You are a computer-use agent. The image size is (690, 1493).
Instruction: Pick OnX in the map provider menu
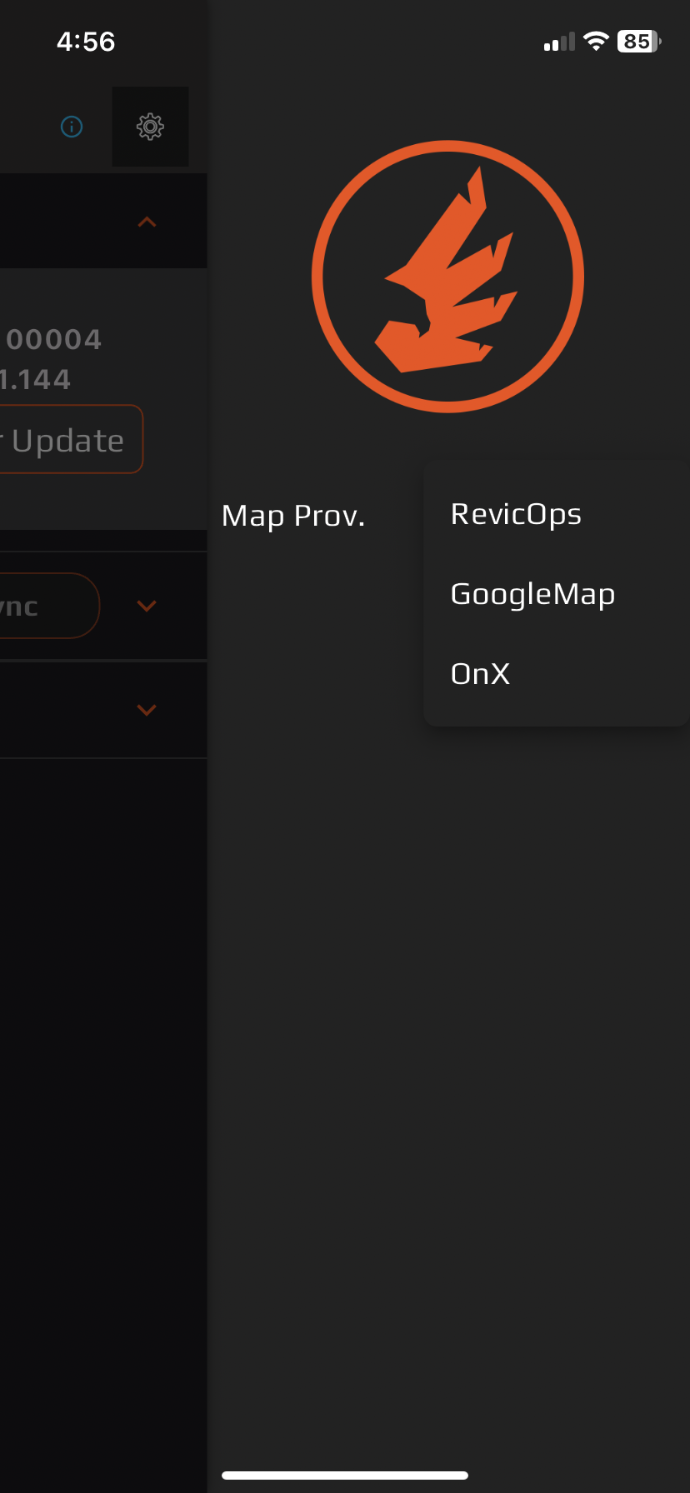[481, 674]
